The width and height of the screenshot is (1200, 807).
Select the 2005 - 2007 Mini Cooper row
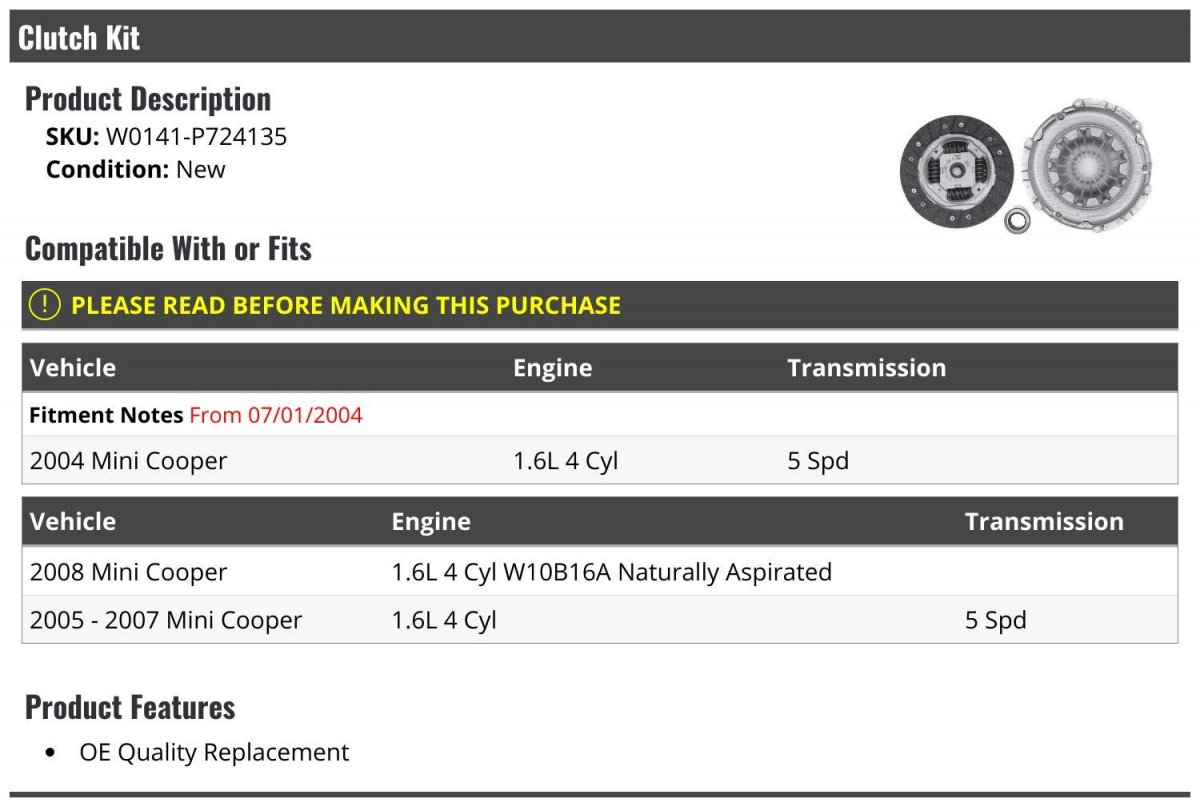click(x=600, y=620)
